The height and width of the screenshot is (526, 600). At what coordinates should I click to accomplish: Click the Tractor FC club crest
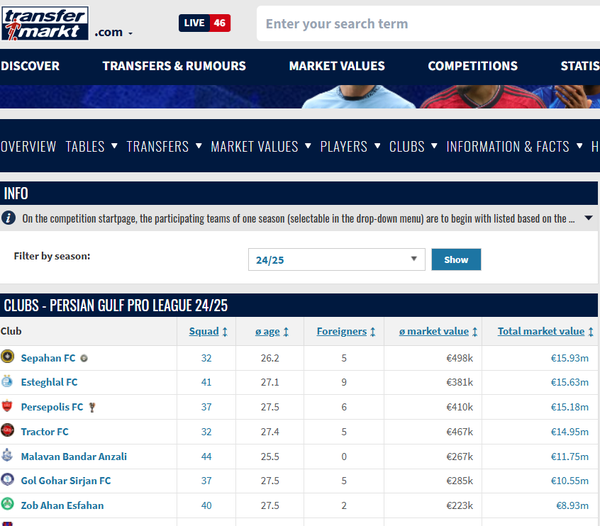(8, 432)
